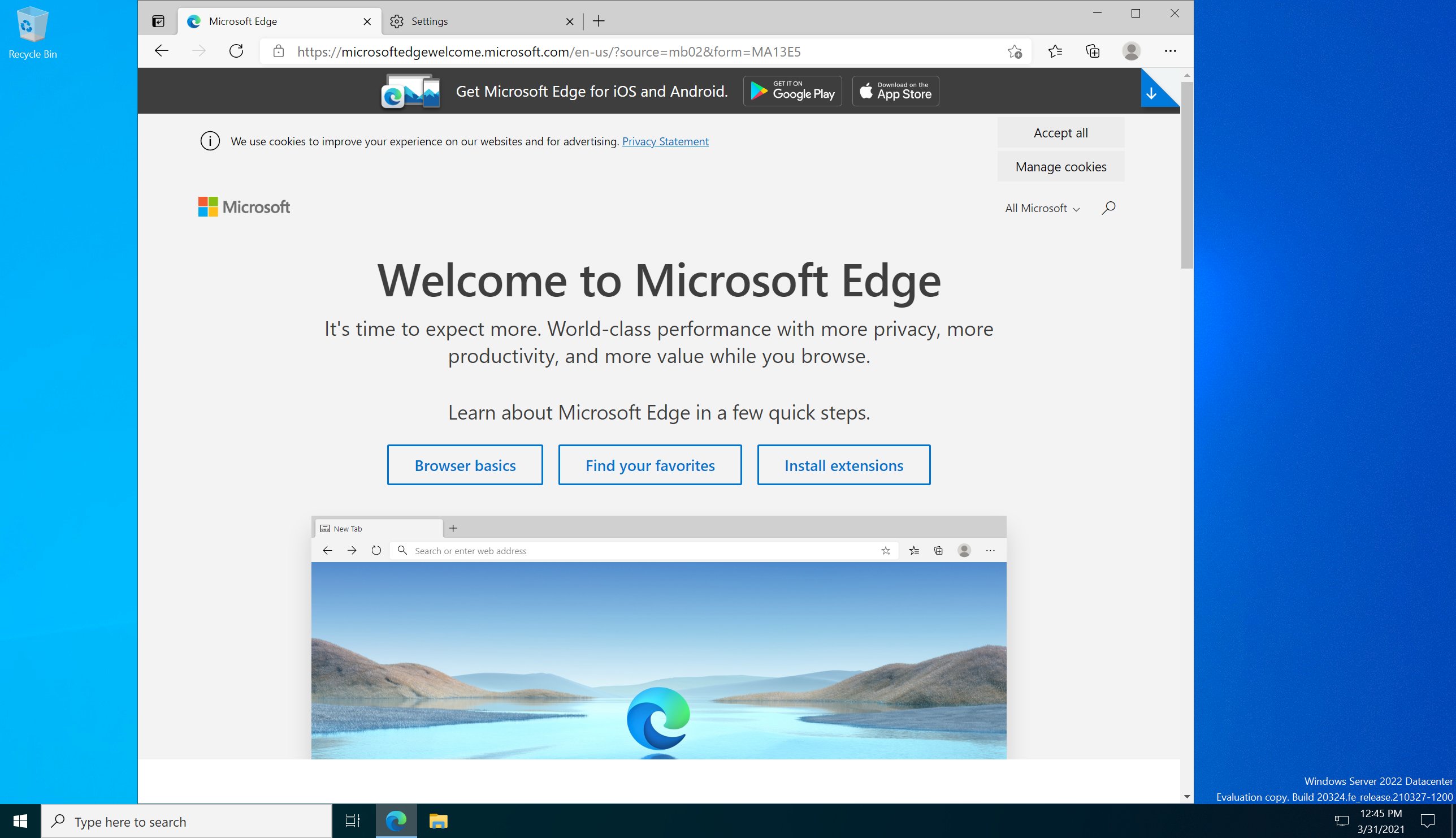1456x838 pixels.
Task: Go back with the back arrow
Action: coord(162,51)
